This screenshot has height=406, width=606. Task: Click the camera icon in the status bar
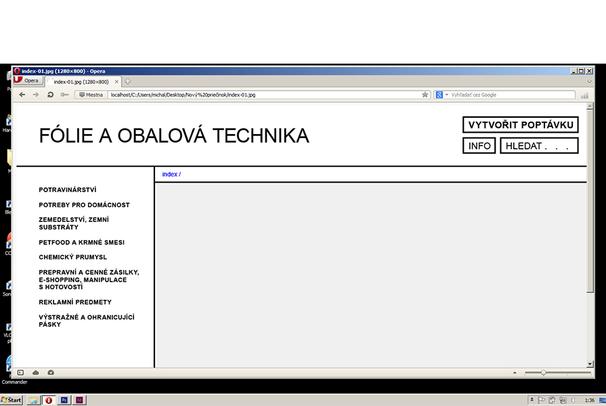pyautogui.click(x=51, y=373)
